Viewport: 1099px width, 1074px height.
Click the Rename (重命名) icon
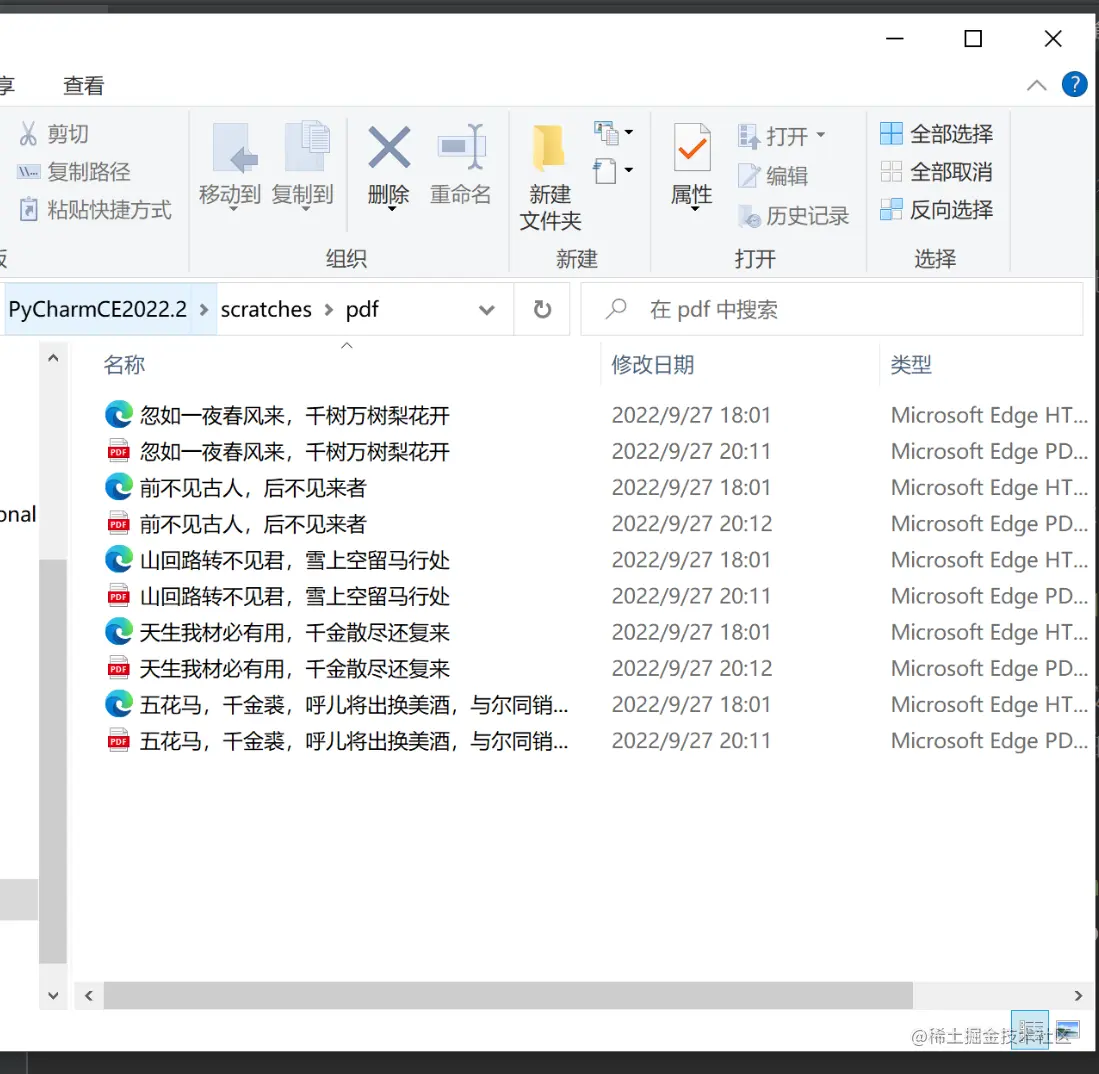pyautogui.click(x=462, y=147)
